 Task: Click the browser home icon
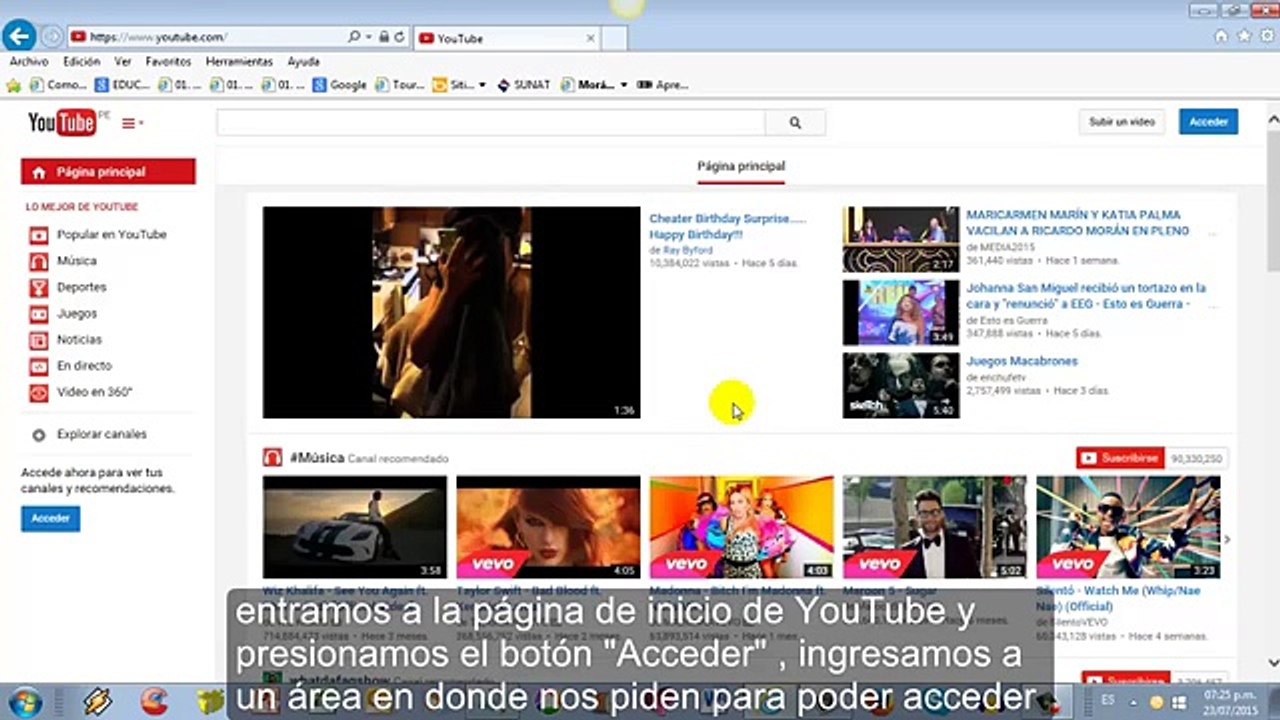point(1221,36)
